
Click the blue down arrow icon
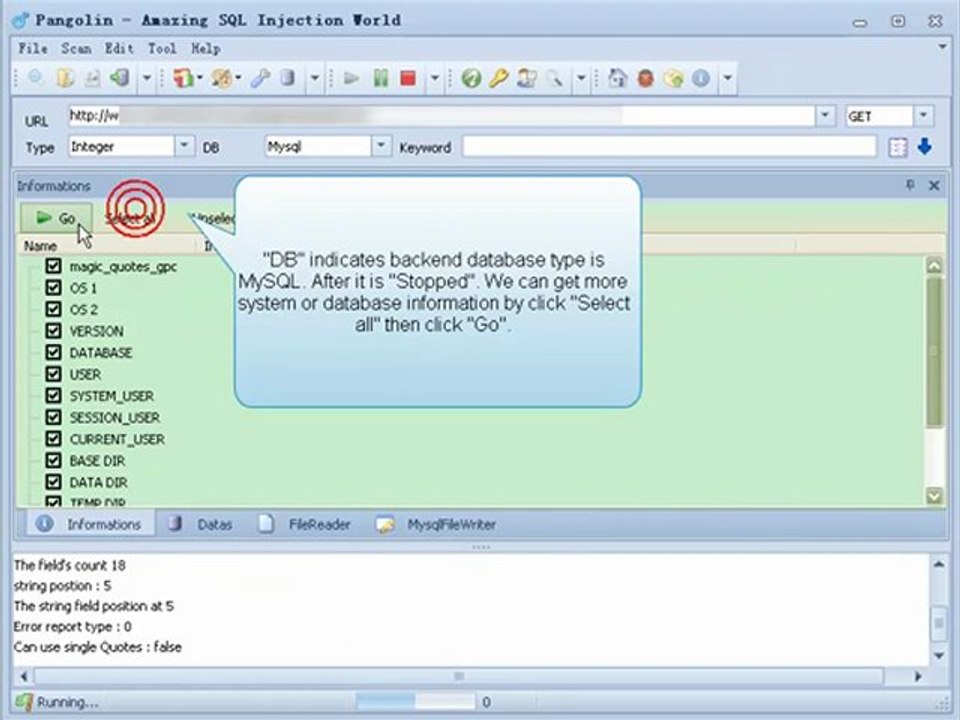(x=924, y=146)
